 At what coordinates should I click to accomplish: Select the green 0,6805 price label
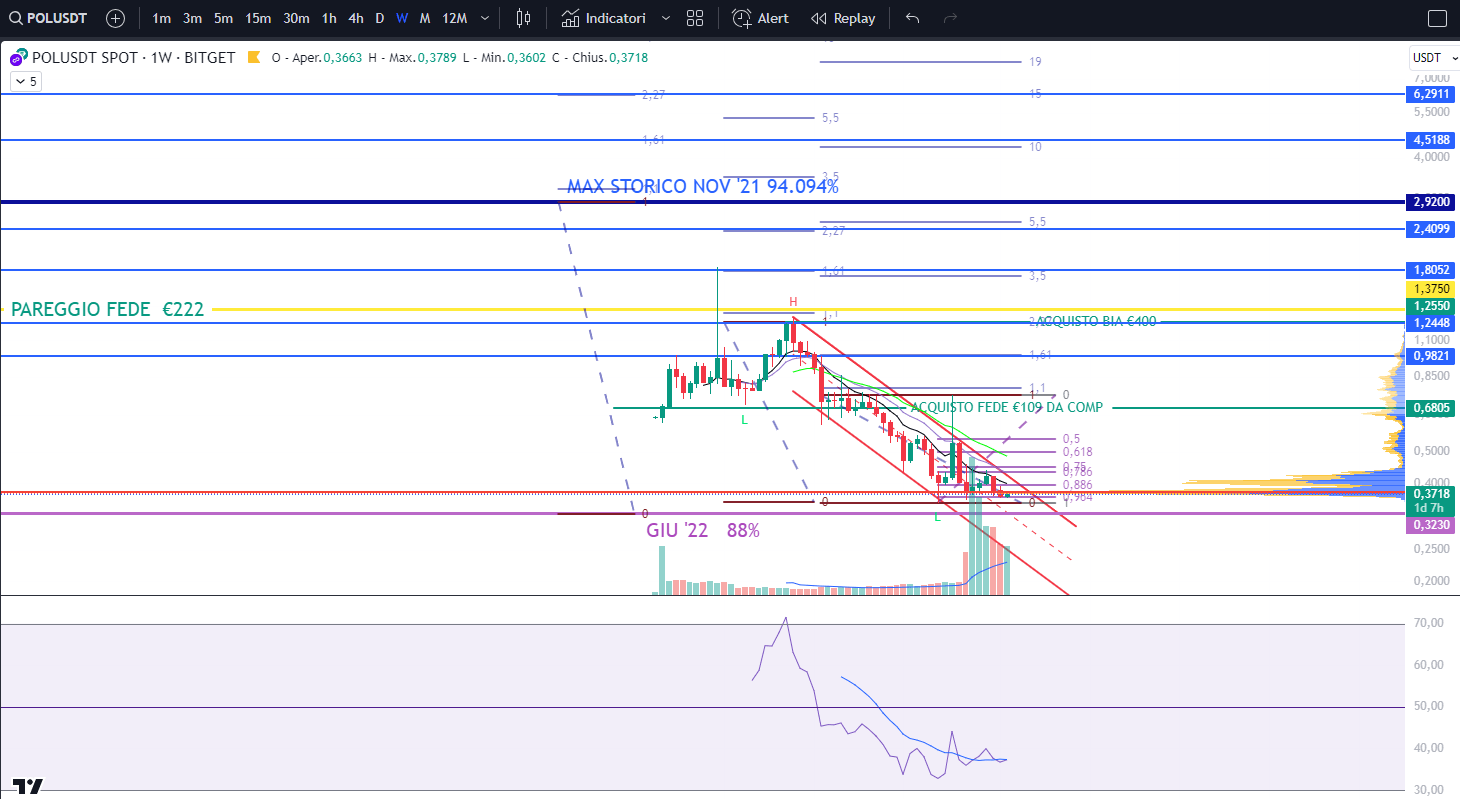[x=1431, y=408]
